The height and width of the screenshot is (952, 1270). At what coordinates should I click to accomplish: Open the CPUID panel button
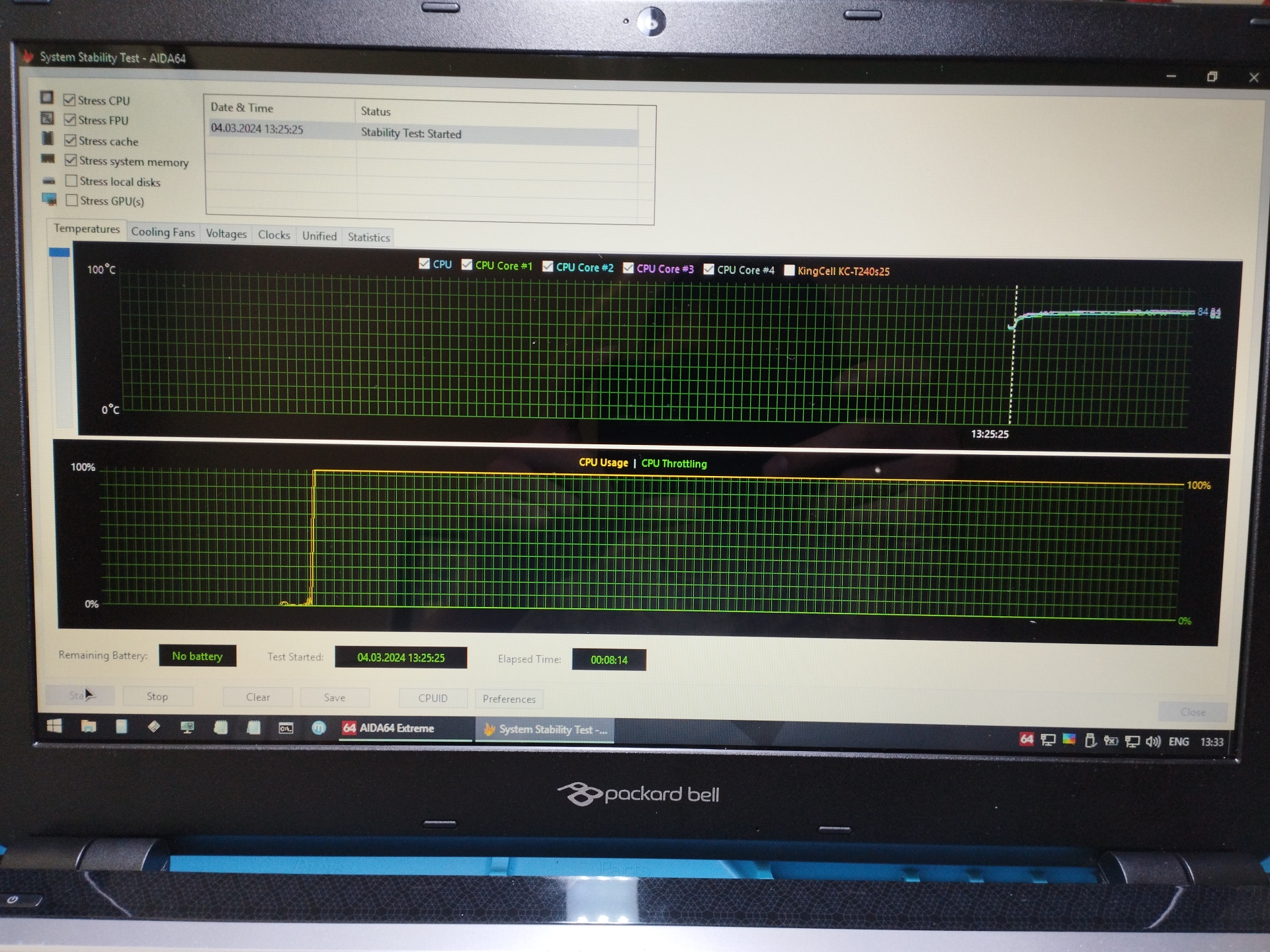[433, 698]
